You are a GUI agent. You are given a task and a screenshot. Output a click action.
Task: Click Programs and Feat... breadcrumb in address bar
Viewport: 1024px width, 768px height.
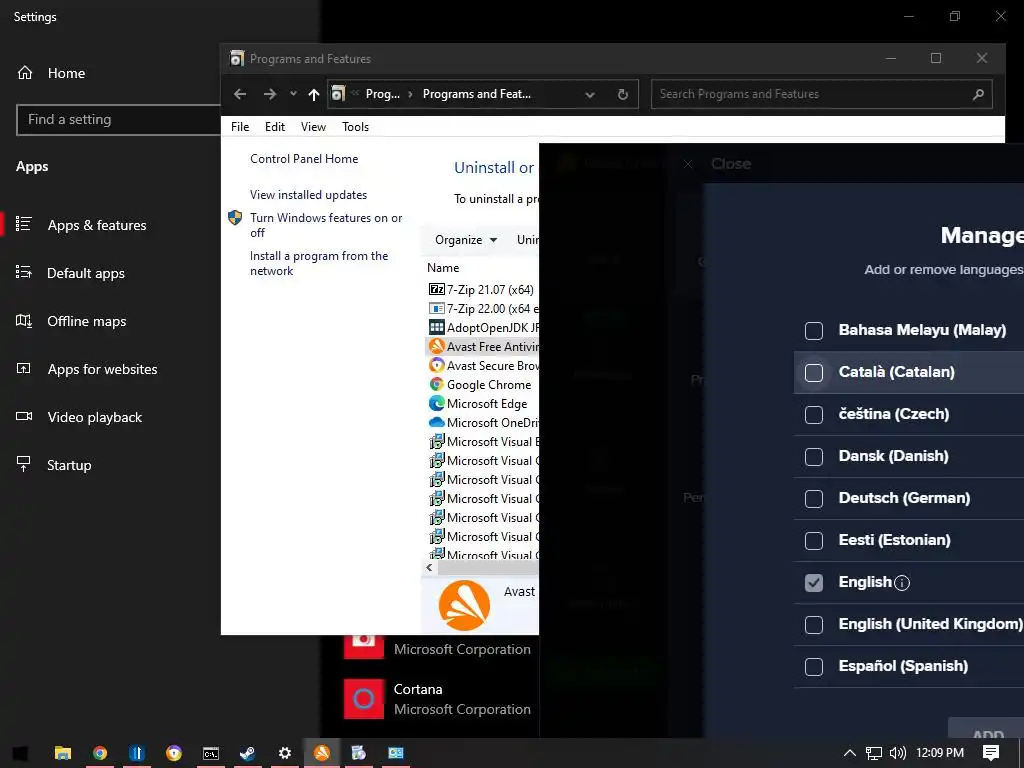[477, 94]
